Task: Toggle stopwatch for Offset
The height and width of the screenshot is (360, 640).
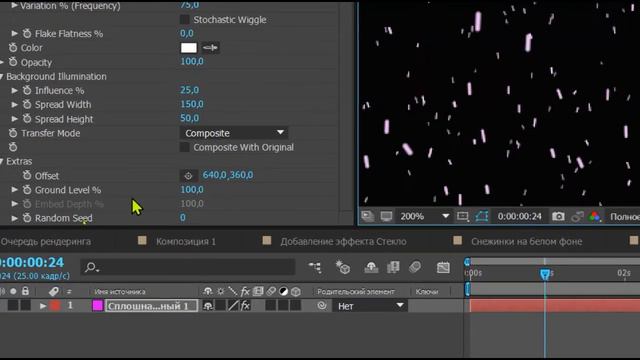Action: 27,176
